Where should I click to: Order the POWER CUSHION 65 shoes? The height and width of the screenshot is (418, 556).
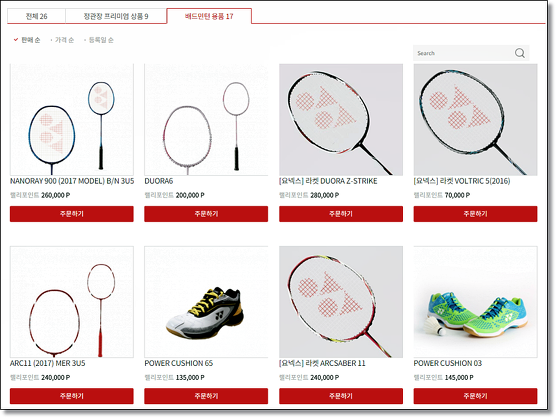pyautogui.click(x=206, y=396)
